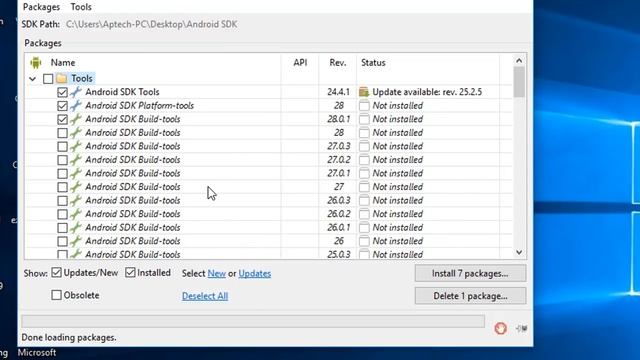Click the packages list scrollbar thumb

[519, 82]
